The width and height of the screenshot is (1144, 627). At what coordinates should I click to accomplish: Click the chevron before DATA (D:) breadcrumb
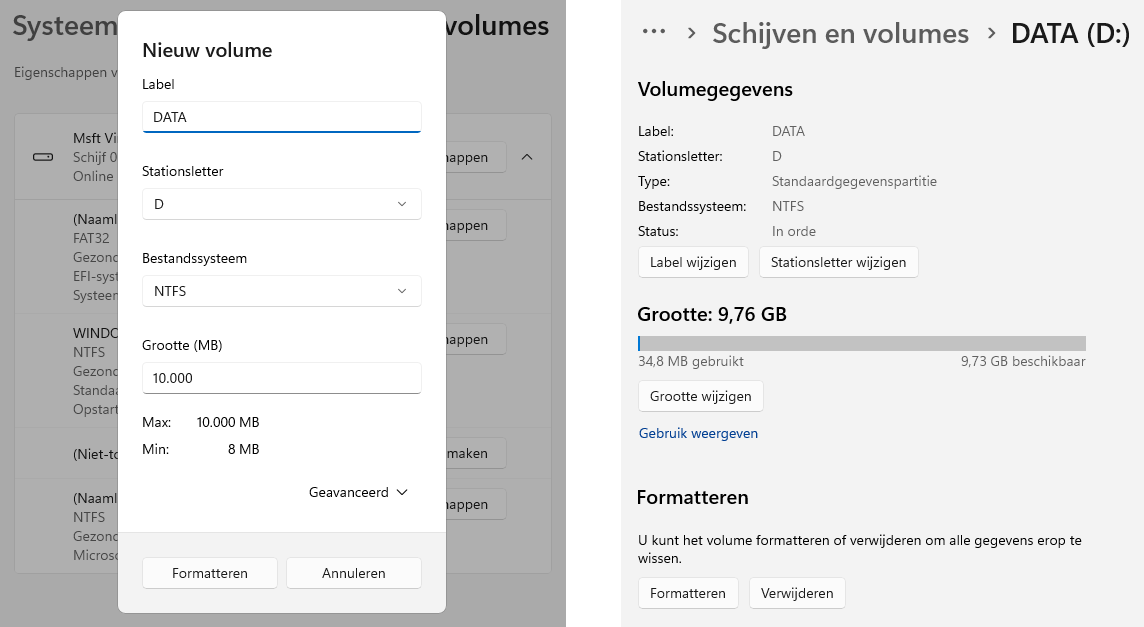coord(991,33)
